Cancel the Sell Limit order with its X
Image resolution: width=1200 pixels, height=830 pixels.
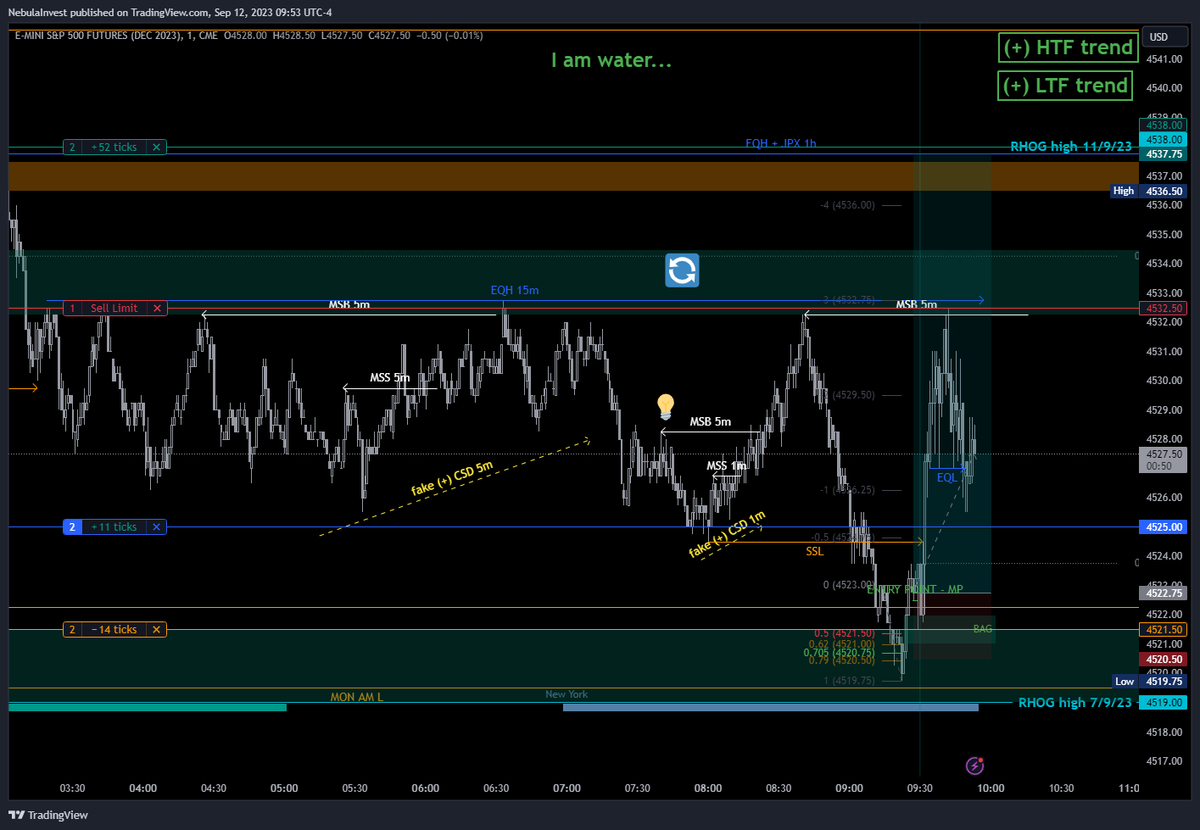[x=156, y=308]
